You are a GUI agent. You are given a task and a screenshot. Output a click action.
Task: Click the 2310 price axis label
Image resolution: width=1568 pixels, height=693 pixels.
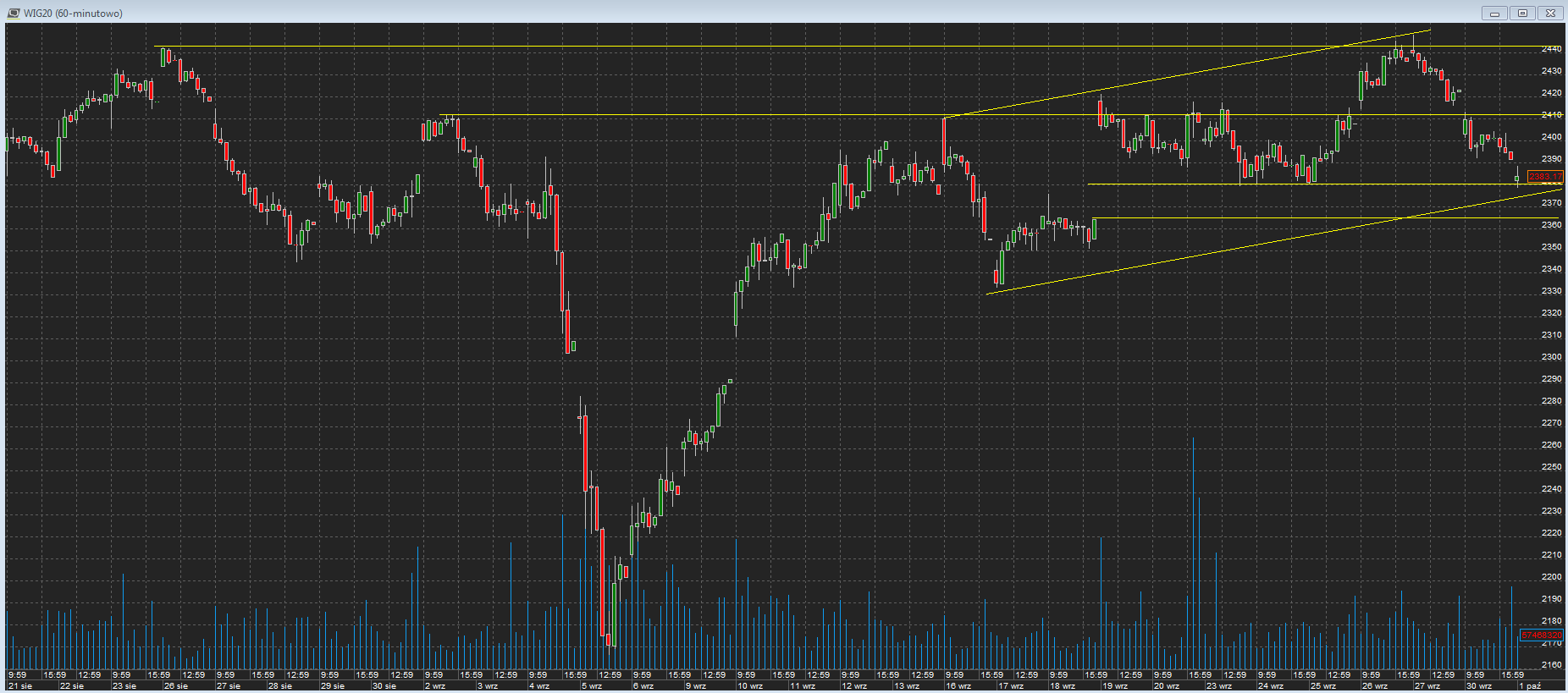point(1552,335)
